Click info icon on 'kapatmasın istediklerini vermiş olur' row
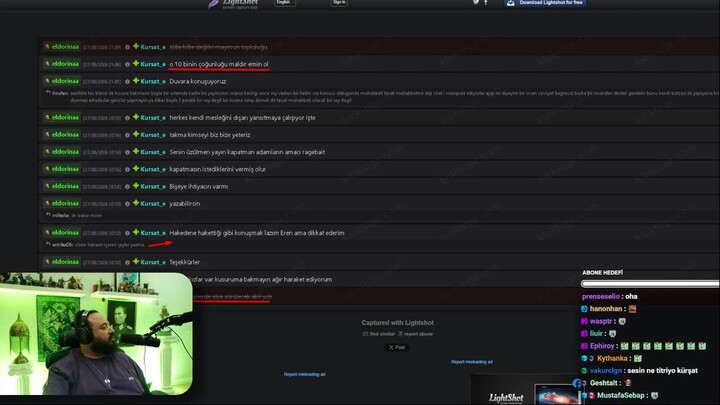Viewport: 720px width, 405px height. 127,169
